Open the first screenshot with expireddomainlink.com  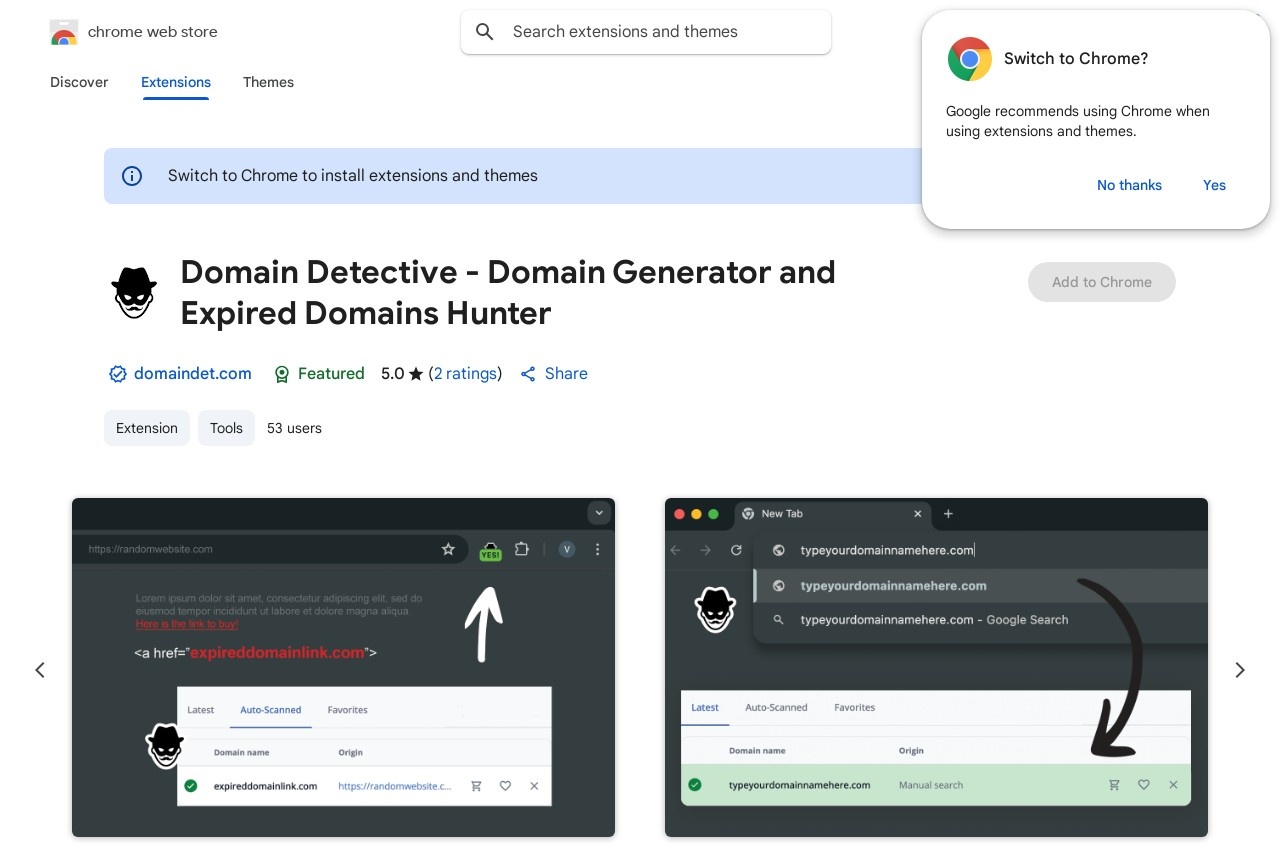point(343,667)
